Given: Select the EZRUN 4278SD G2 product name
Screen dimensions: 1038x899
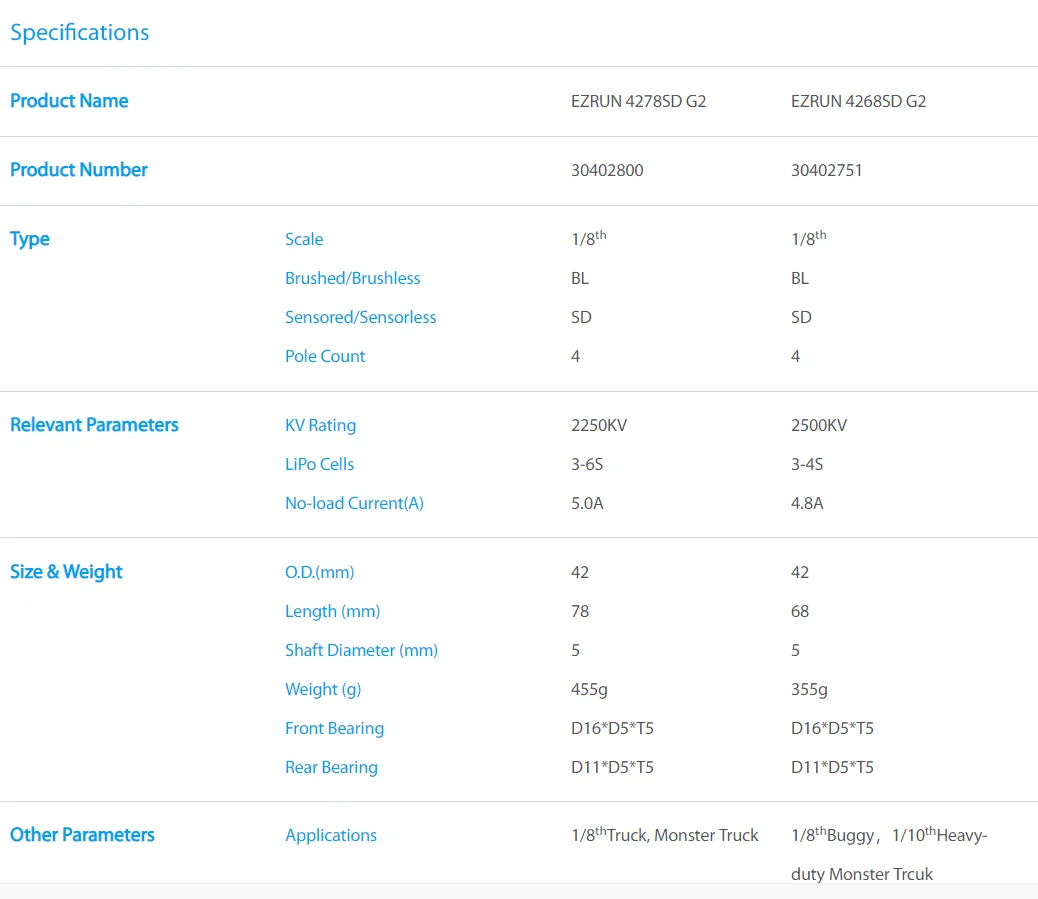Looking at the screenshot, I should click(x=638, y=101).
